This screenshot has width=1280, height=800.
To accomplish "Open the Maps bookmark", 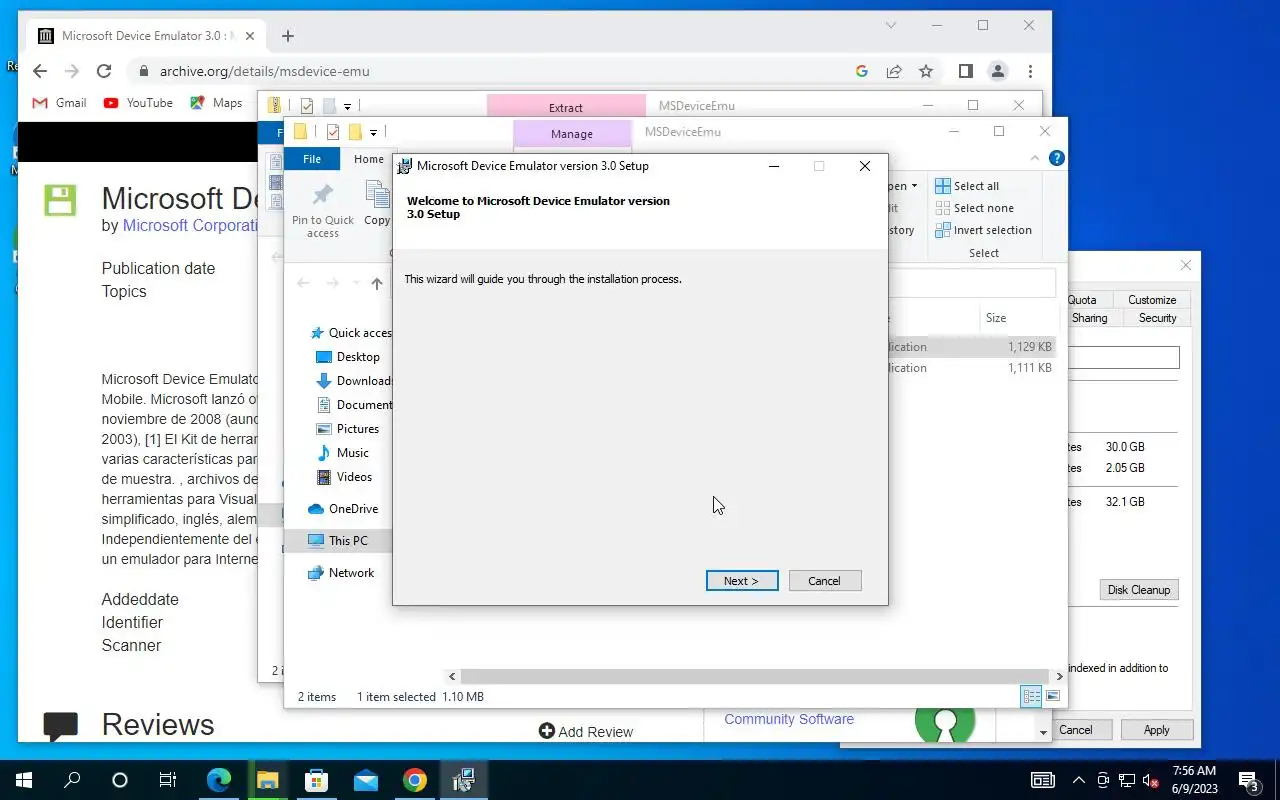I will [216, 103].
